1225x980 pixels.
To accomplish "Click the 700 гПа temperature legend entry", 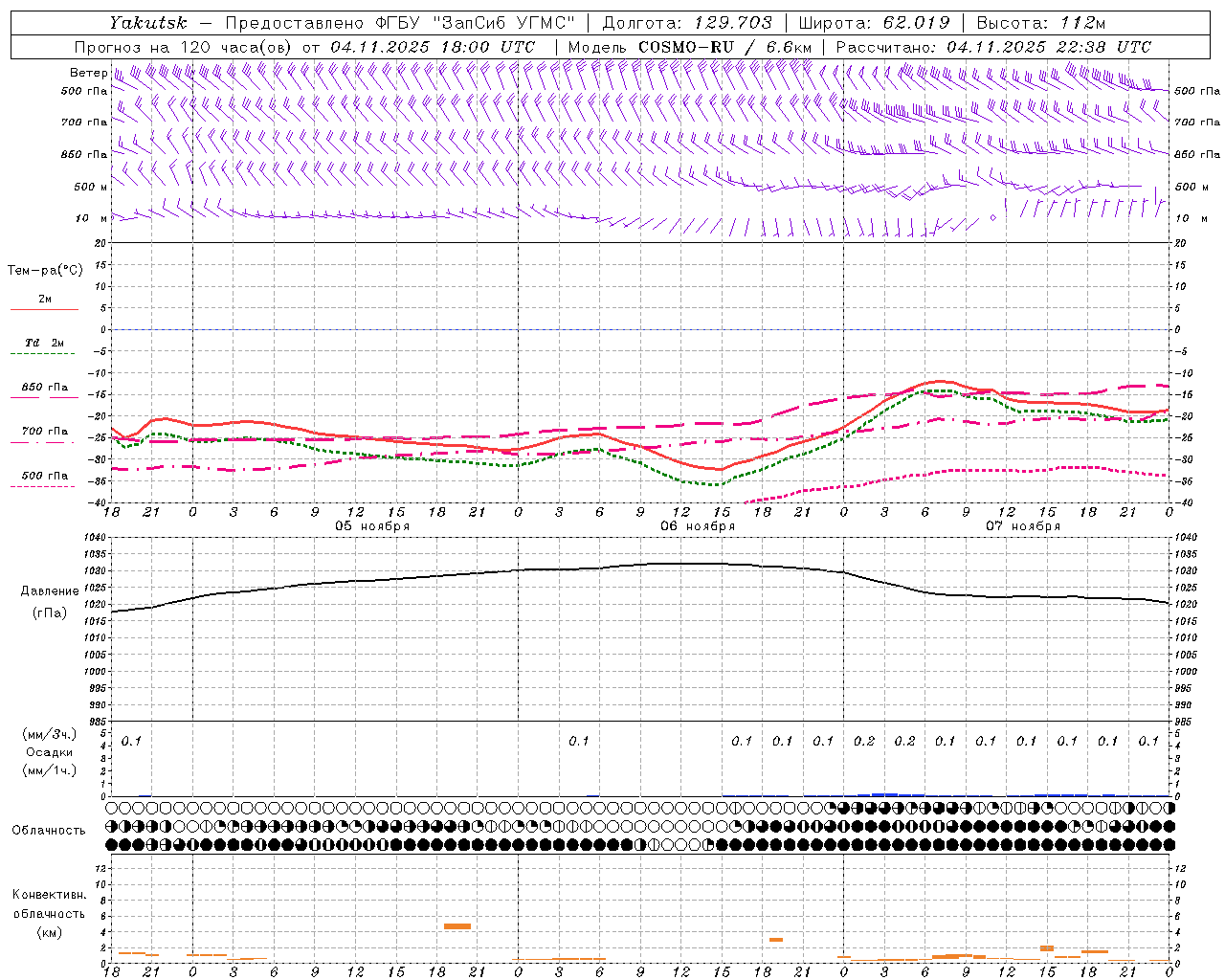I will point(44,432).
